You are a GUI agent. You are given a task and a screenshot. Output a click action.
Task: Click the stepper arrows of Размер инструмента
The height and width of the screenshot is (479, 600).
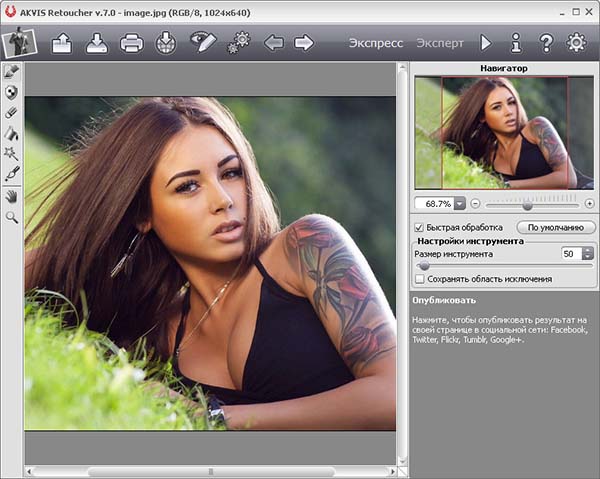(587, 254)
